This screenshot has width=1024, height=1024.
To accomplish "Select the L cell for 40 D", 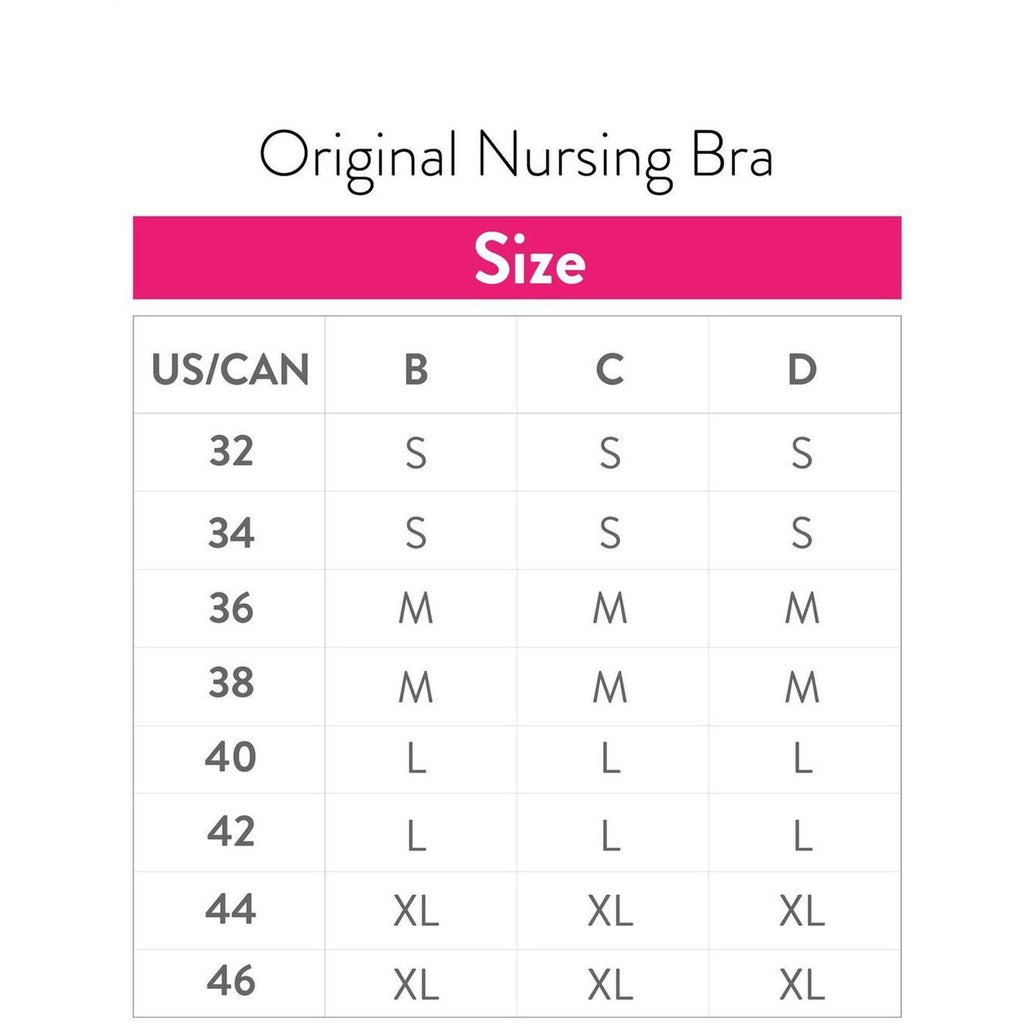I will point(801,759).
